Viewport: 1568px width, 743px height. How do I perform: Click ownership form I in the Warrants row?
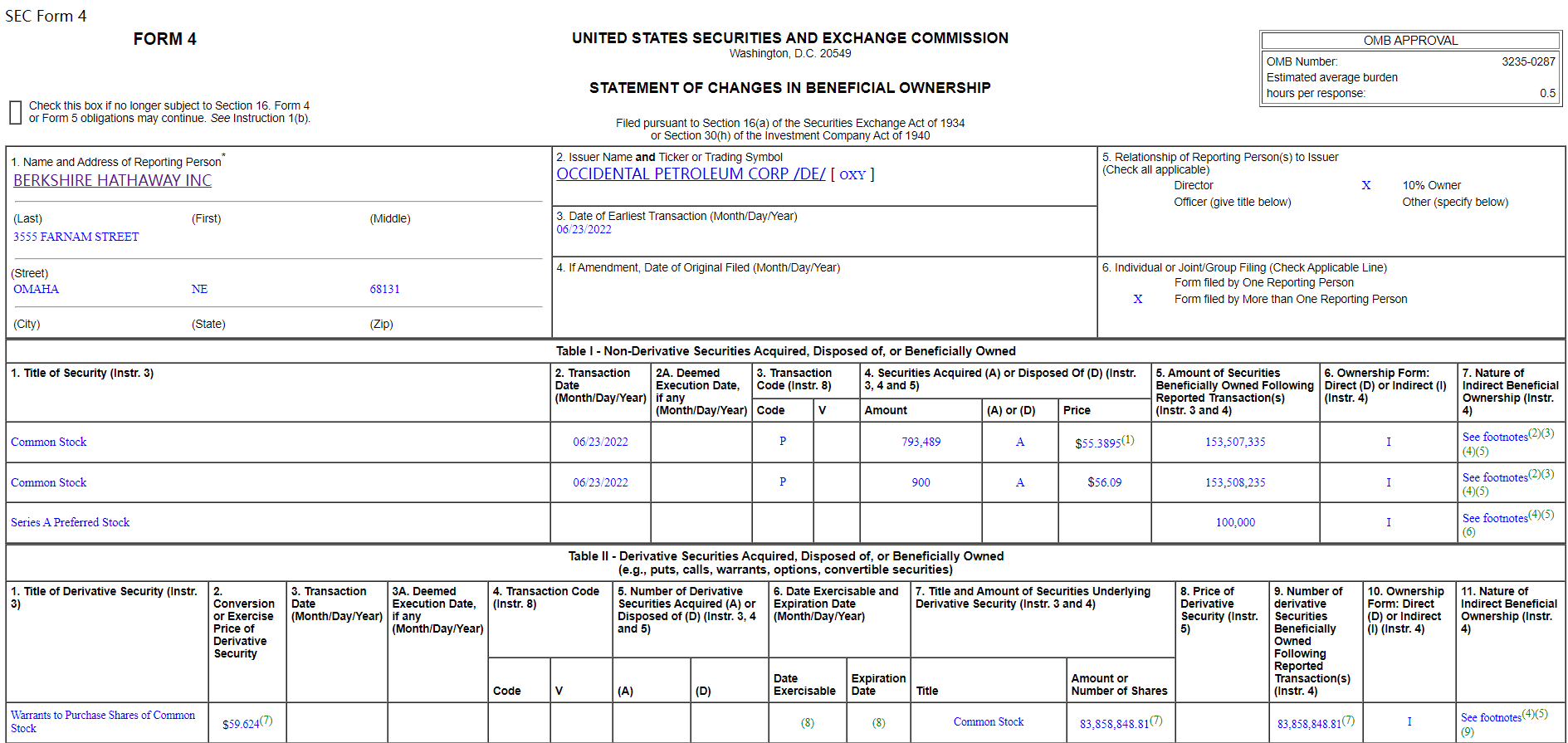1409,721
